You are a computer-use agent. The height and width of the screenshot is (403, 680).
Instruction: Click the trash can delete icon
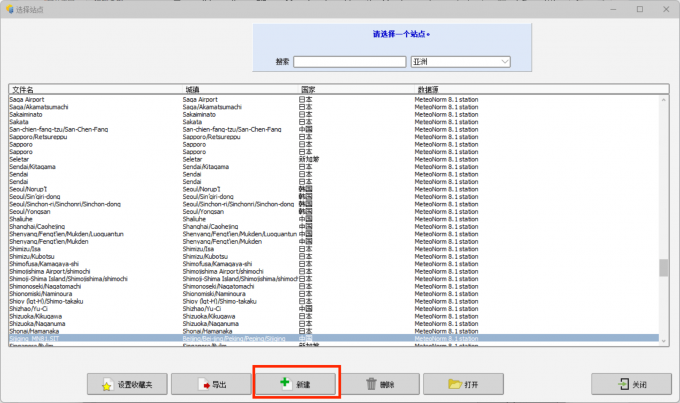[x=371, y=384]
